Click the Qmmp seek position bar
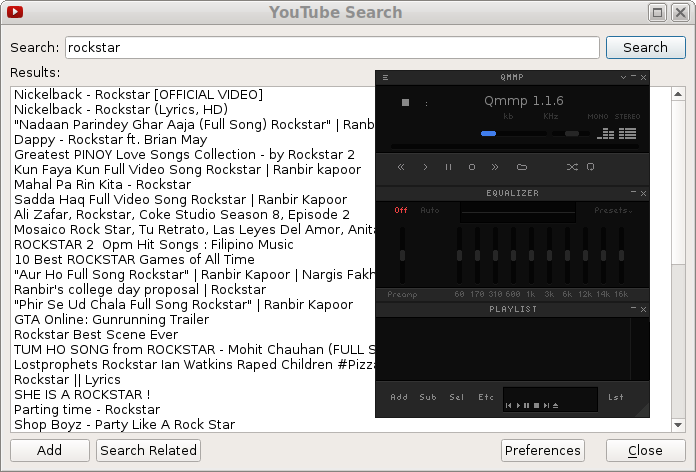This screenshot has height=472, width=696. click(x=514, y=146)
